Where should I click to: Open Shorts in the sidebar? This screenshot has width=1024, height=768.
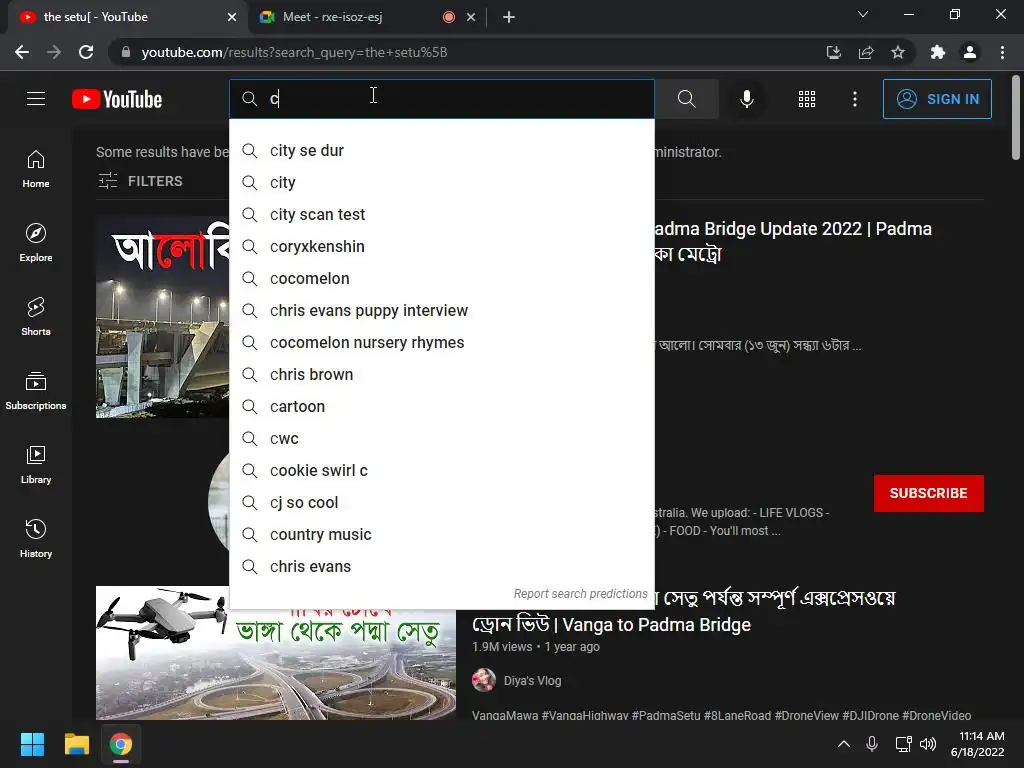tap(36, 317)
